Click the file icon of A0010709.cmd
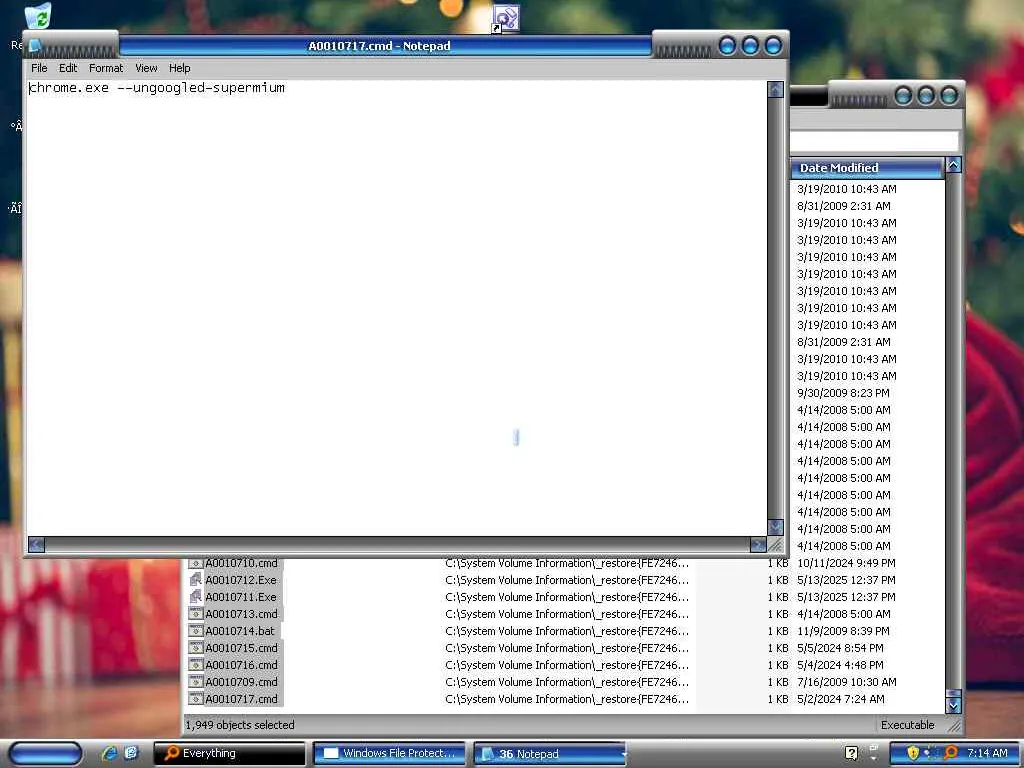 [195, 681]
